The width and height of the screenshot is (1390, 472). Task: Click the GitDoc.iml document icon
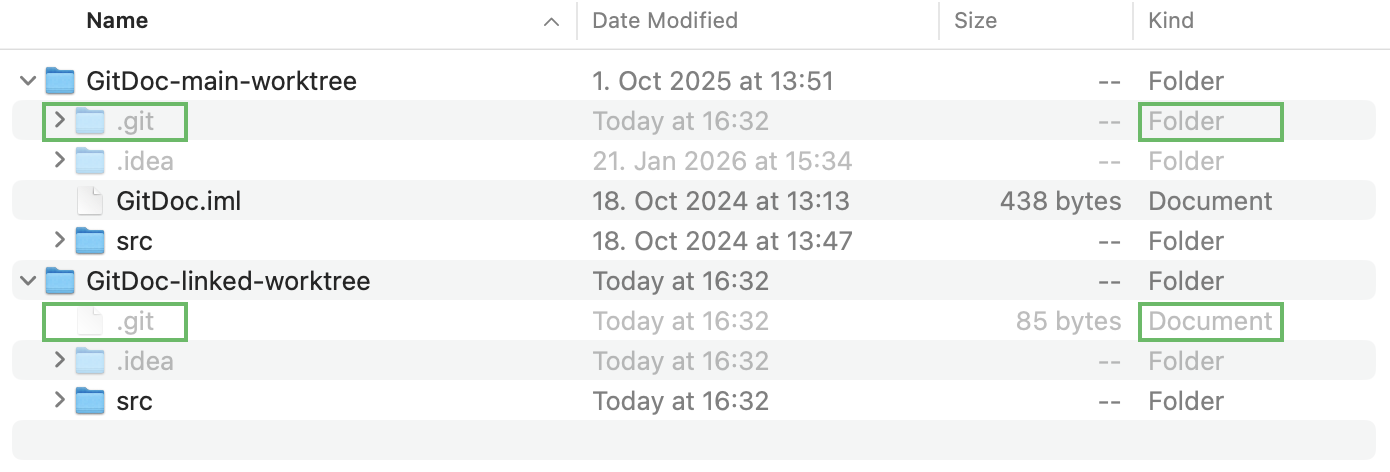[91, 201]
